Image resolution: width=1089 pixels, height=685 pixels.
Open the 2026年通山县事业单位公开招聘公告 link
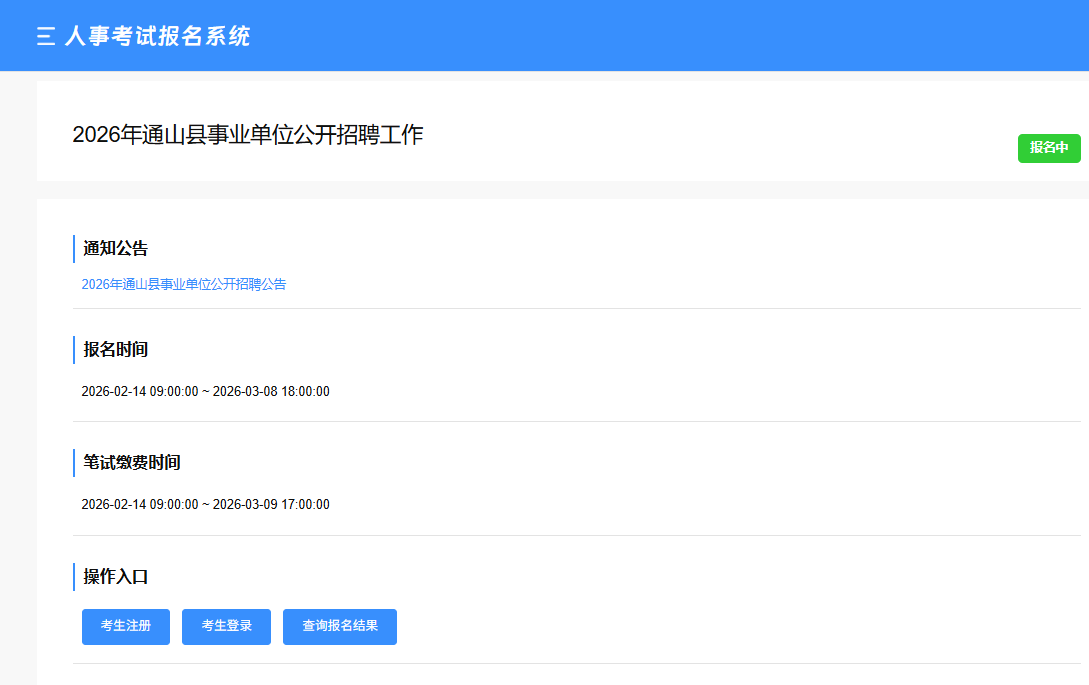184,284
